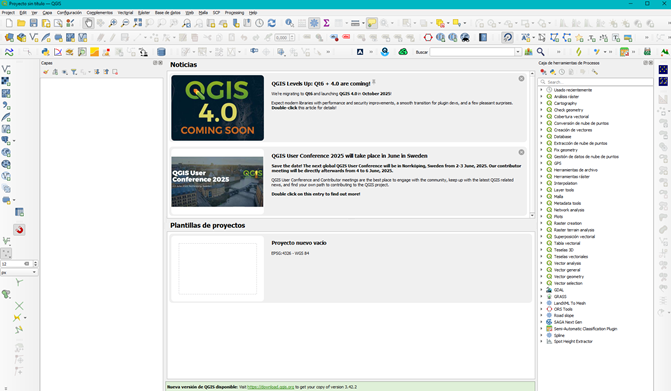Open the Buscar locator dropdown arrow
The width and height of the screenshot is (671, 391).
518,52
